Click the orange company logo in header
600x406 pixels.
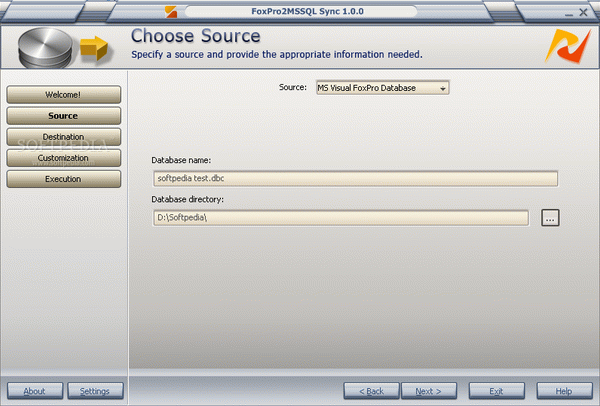(x=568, y=46)
